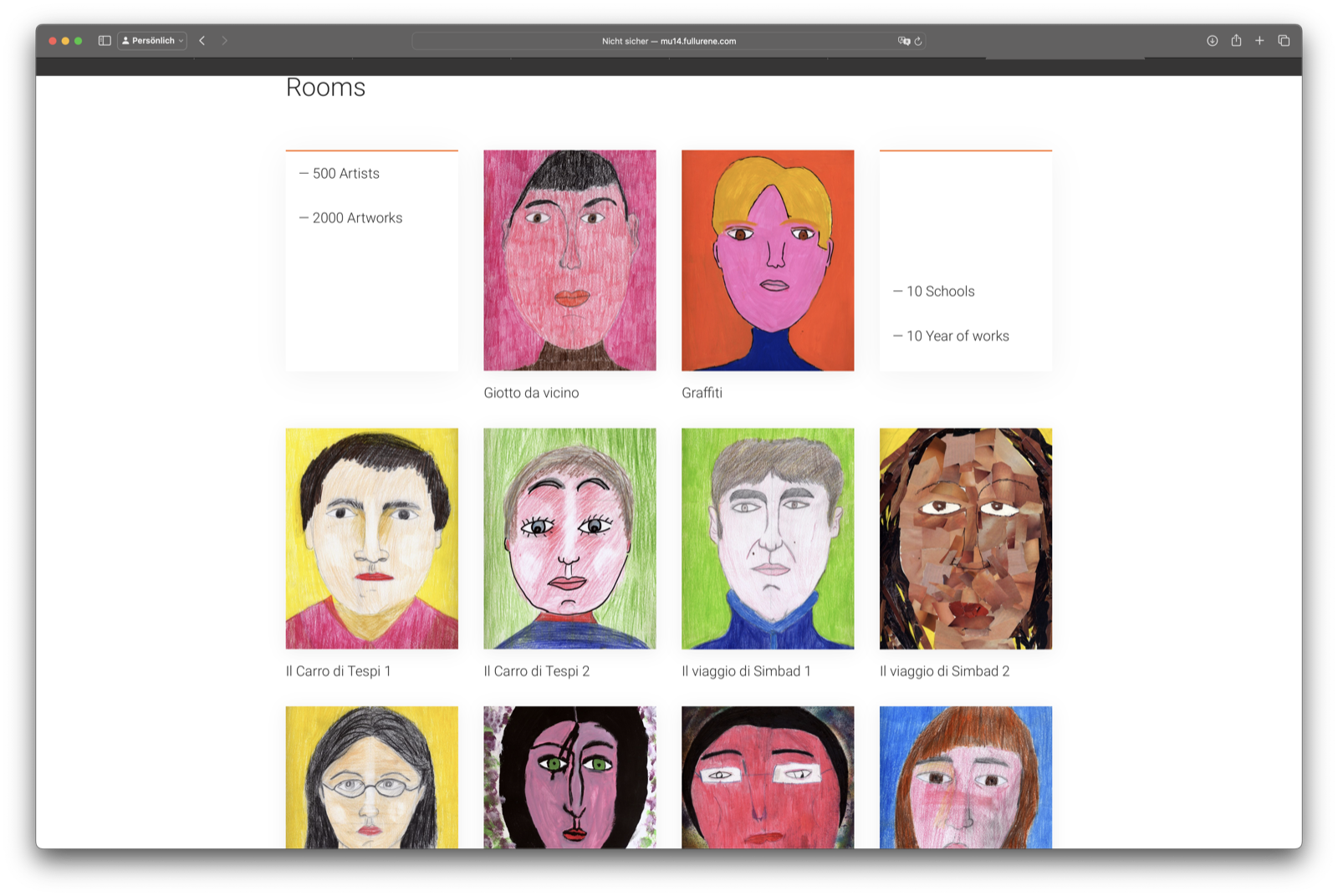This screenshot has width=1338, height=896.
Task: Reload the page with the refresh icon
Action: 918,41
